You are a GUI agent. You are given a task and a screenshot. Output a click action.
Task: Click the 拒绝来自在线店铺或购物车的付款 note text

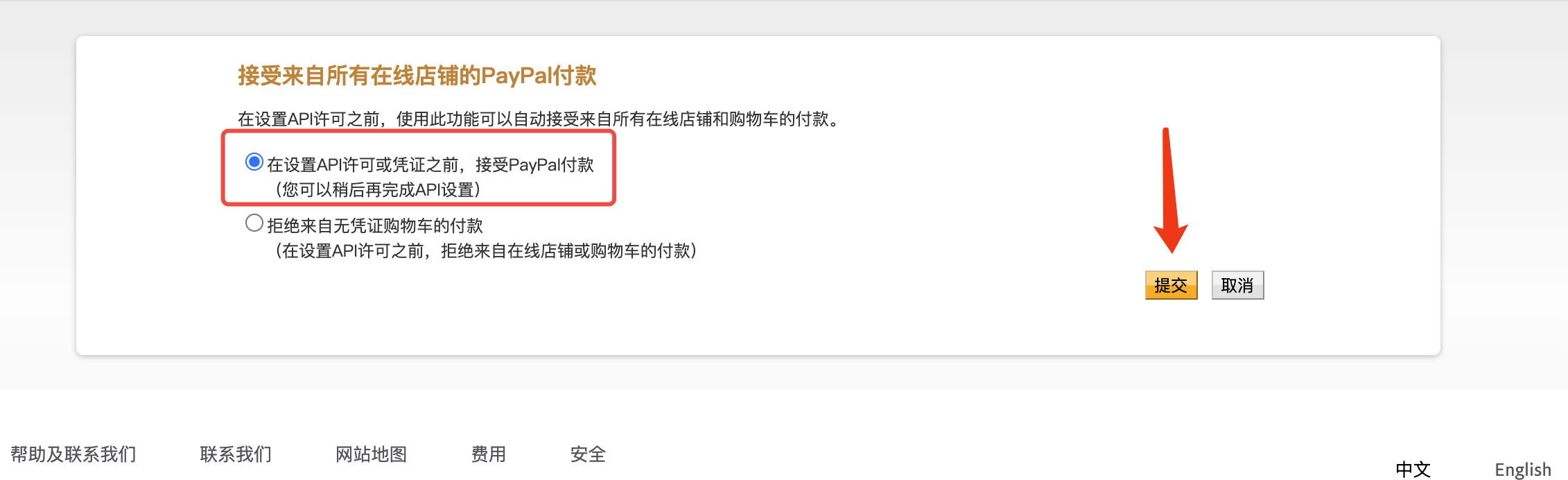click(486, 251)
